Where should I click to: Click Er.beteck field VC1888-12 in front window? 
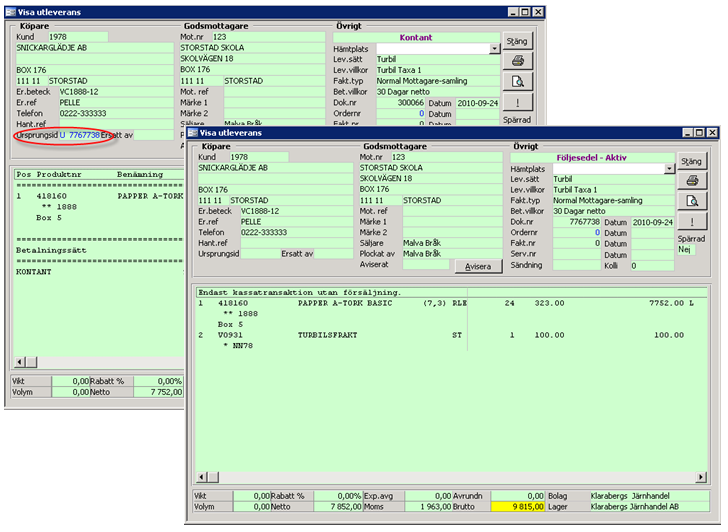[x=296, y=211]
